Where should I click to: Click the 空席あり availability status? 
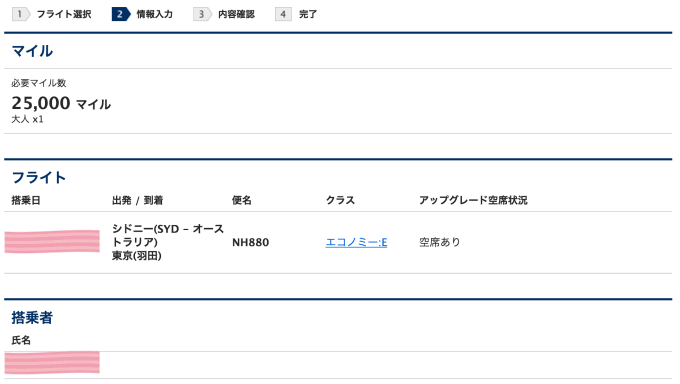pyautogui.click(x=440, y=242)
